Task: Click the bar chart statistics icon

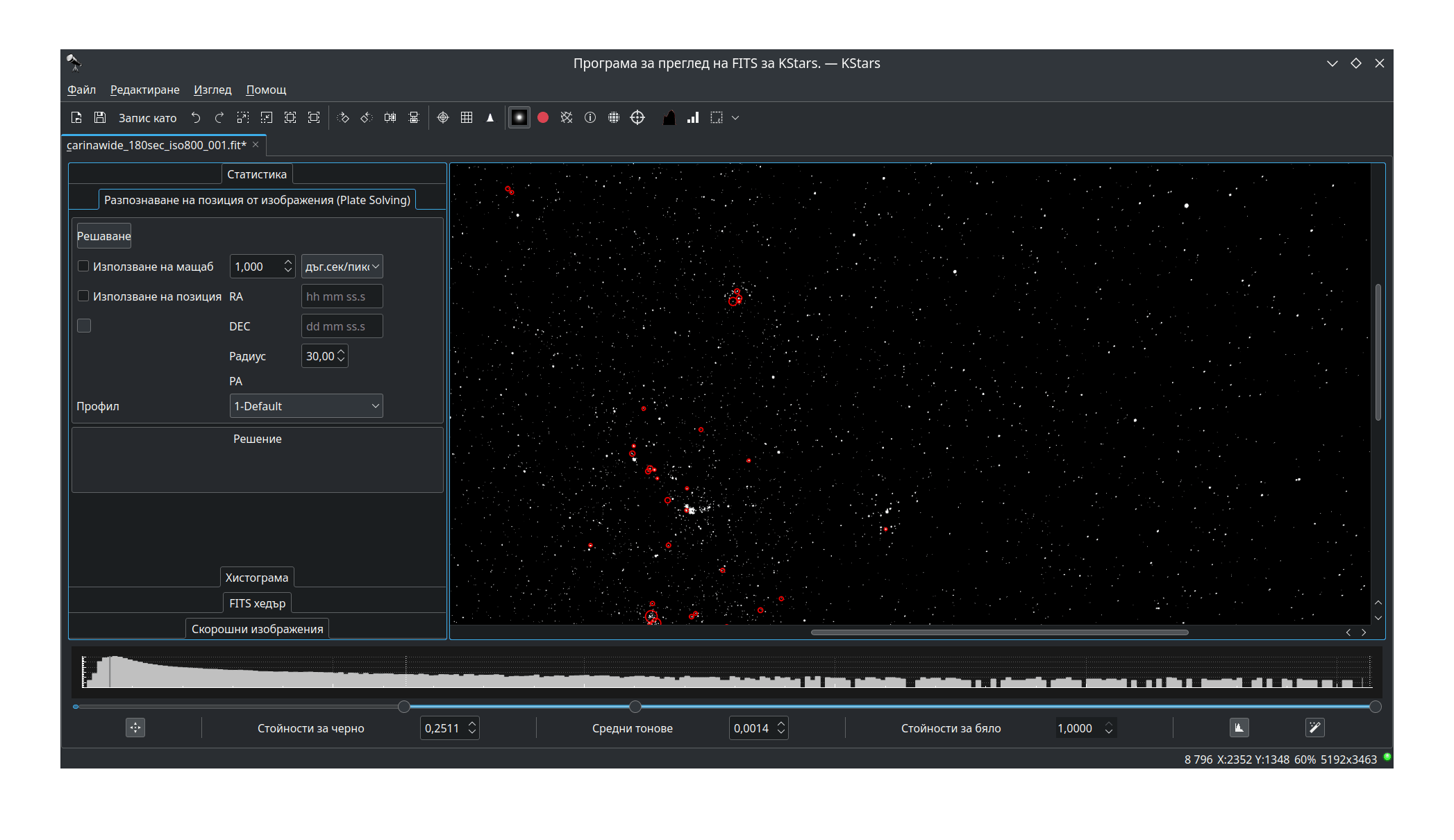Action: pyautogui.click(x=692, y=118)
